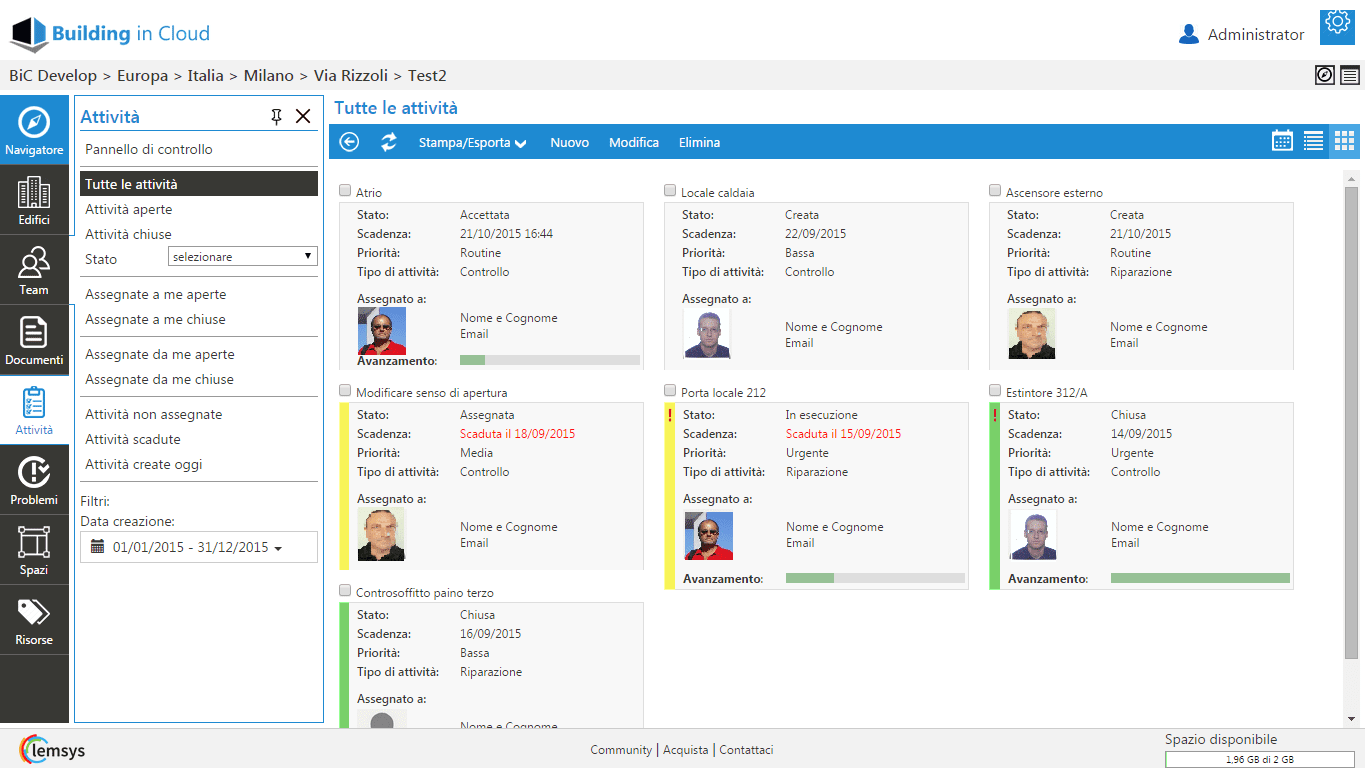Click the back arrow in toolbar
The width and height of the screenshot is (1365, 768).
(349, 142)
